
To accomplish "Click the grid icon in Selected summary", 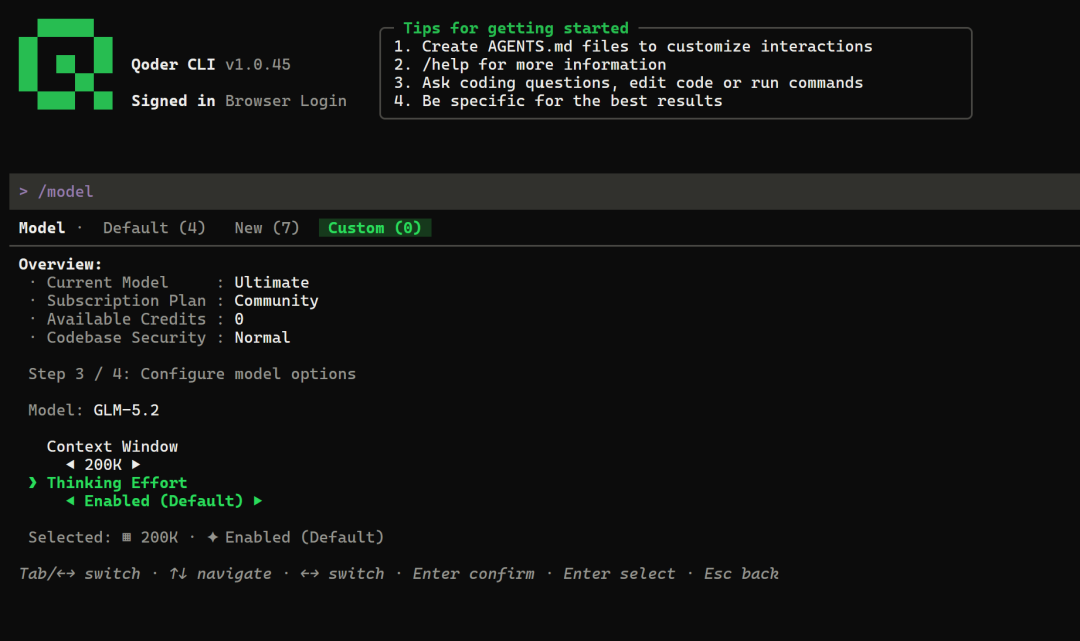I will (127, 537).
